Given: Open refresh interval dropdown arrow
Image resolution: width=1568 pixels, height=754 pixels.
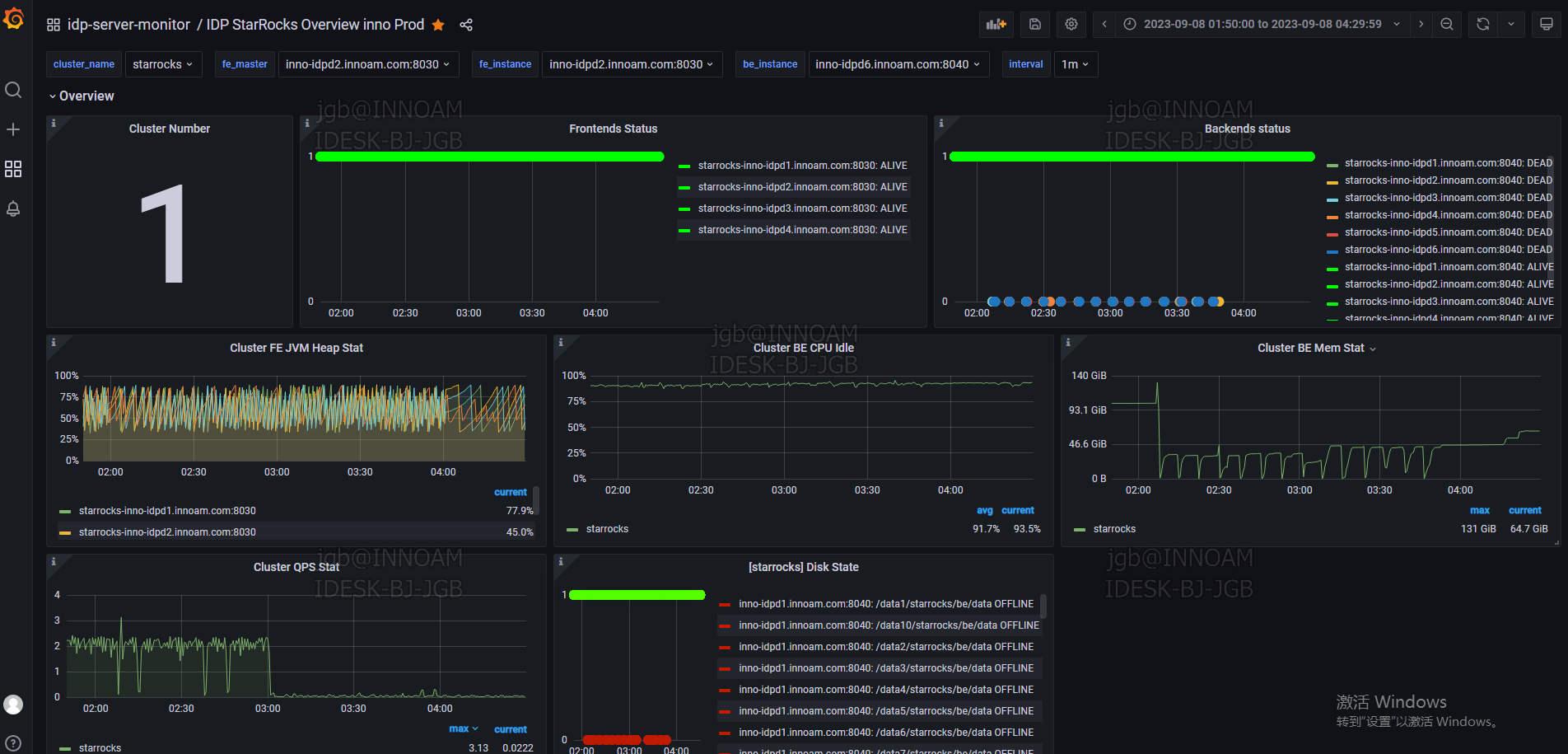Looking at the screenshot, I should tap(1511, 24).
